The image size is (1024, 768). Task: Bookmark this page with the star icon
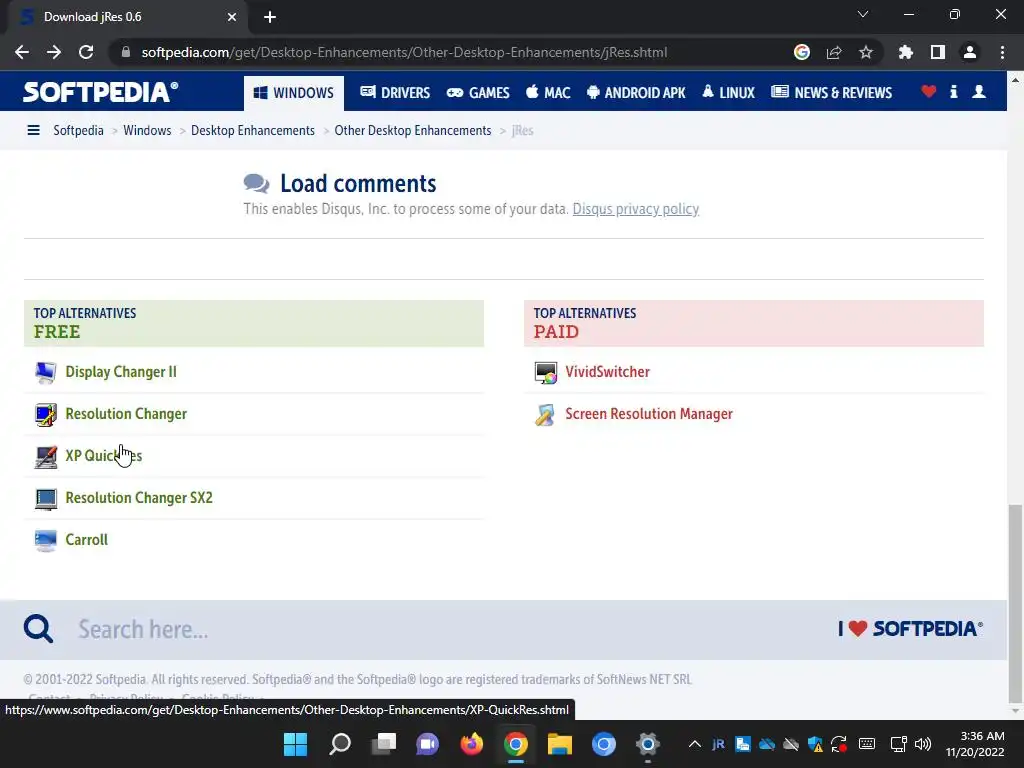[865, 52]
